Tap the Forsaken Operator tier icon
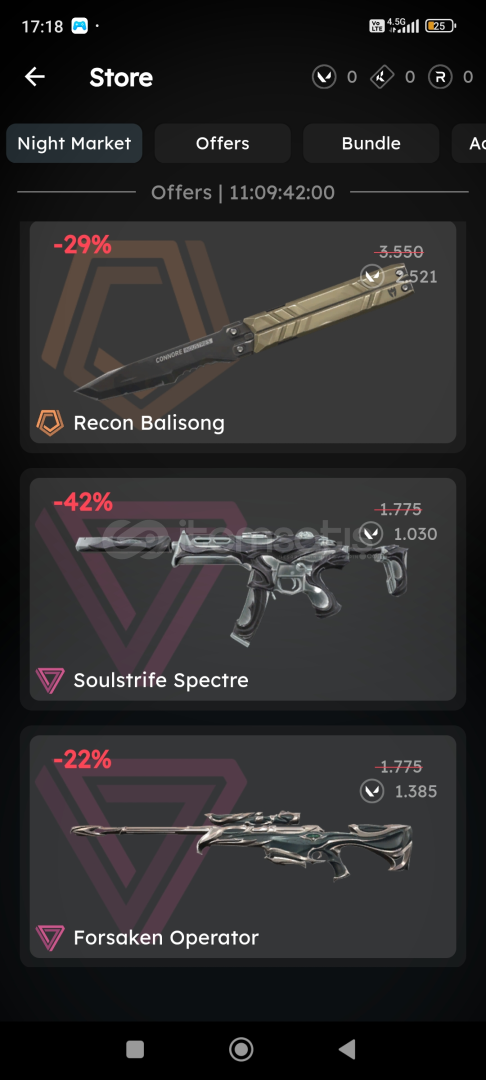This screenshot has width=486, height=1080. pyautogui.click(x=50, y=937)
